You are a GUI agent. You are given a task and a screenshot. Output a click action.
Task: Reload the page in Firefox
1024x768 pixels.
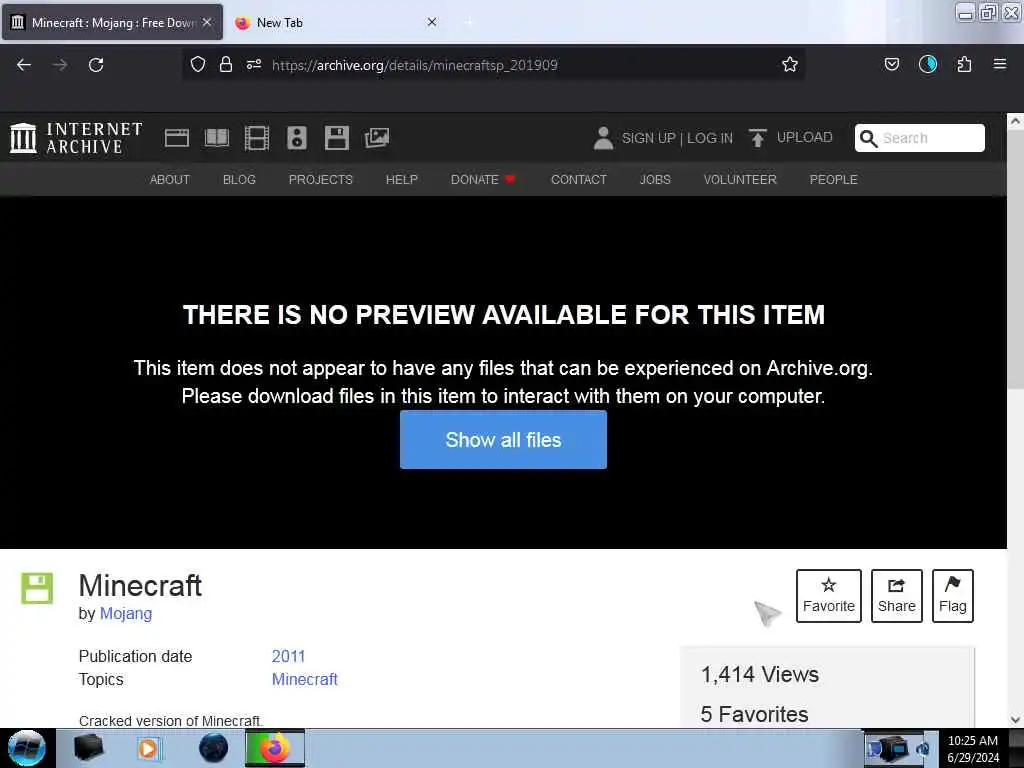tap(96, 65)
